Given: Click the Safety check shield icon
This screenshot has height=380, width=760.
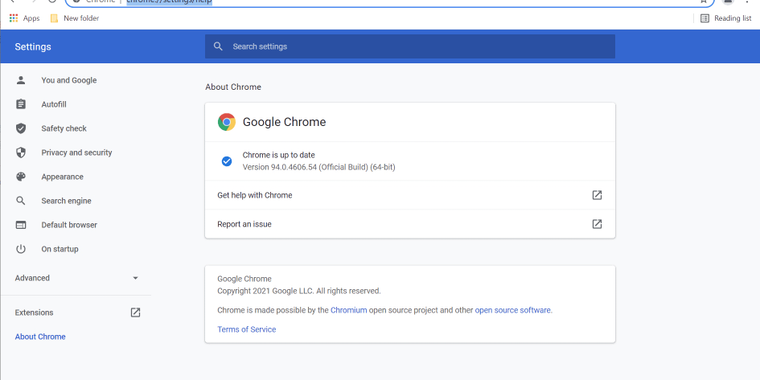Looking at the screenshot, I should coord(20,128).
